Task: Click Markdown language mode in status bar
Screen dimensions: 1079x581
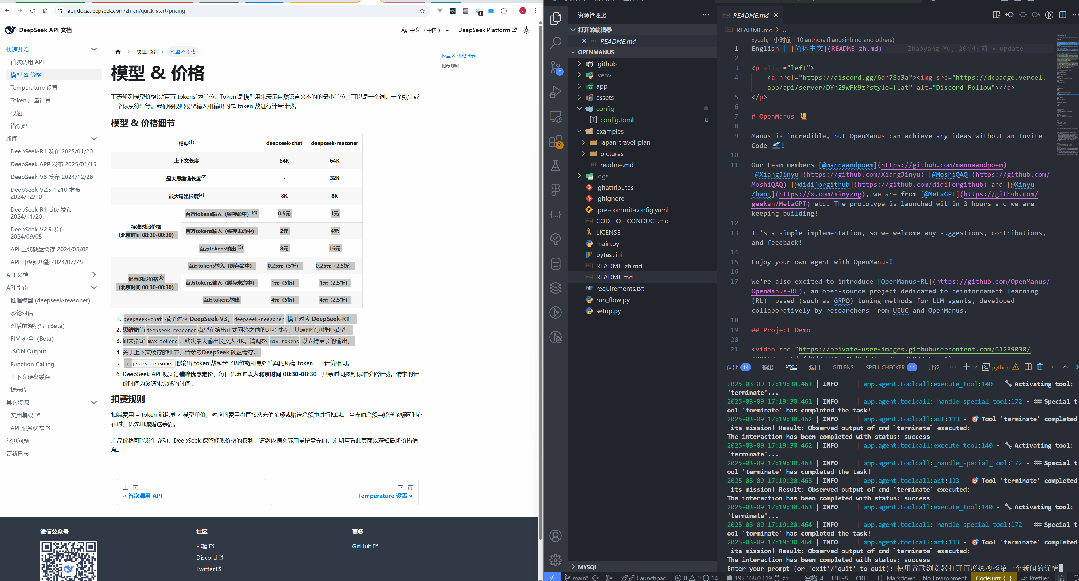Action: click(x=899, y=577)
